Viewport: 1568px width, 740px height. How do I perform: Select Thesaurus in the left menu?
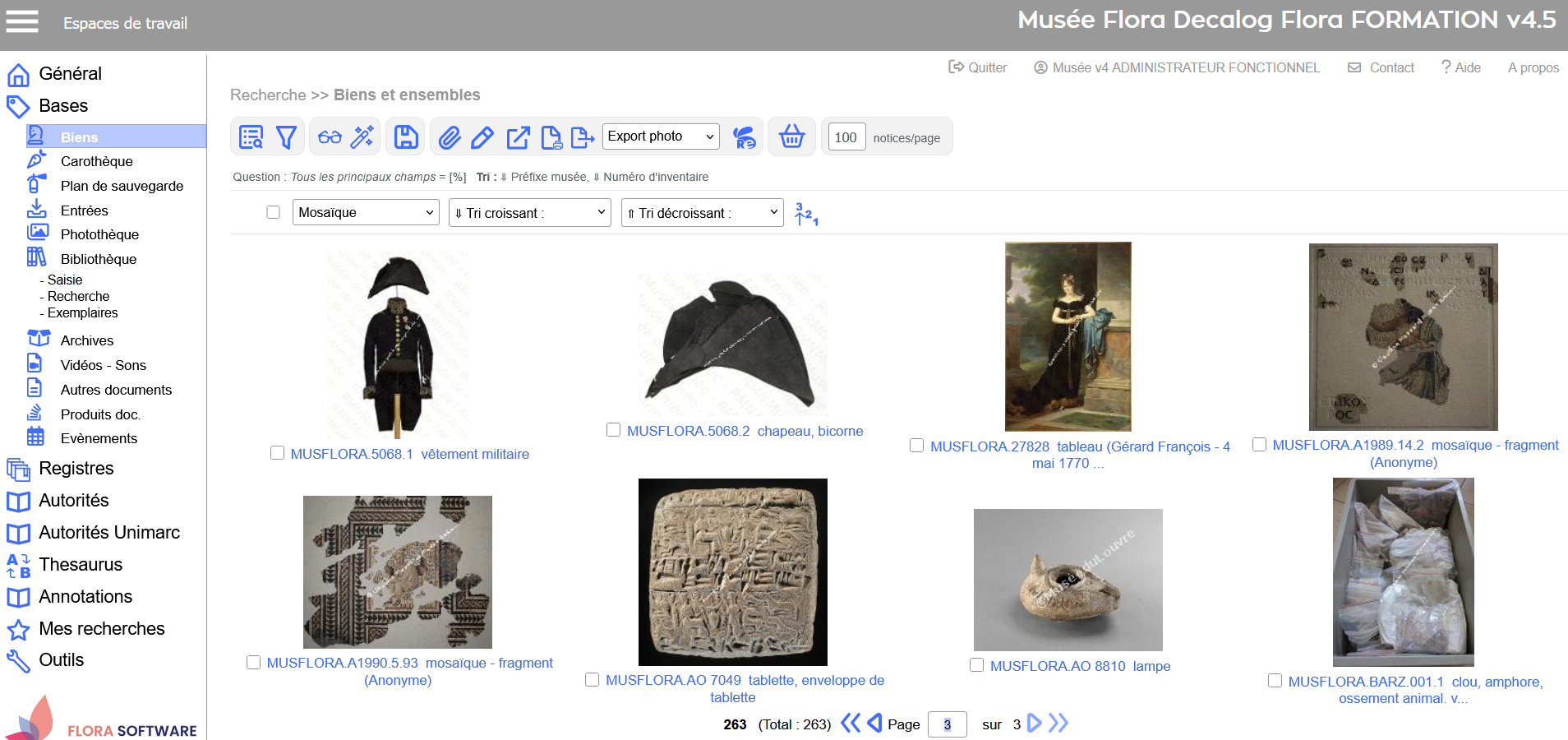point(81,564)
